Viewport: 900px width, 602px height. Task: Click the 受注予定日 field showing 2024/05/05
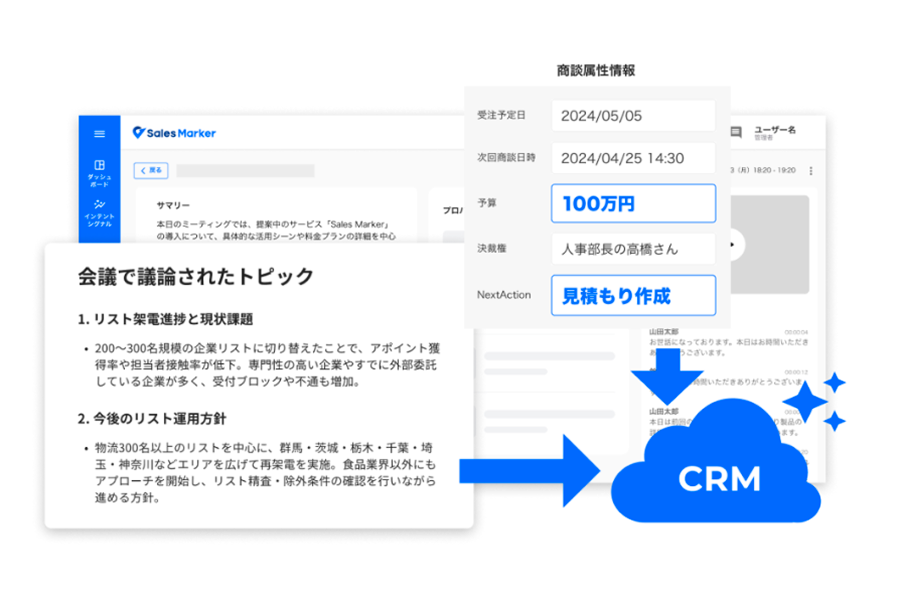pos(633,116)
